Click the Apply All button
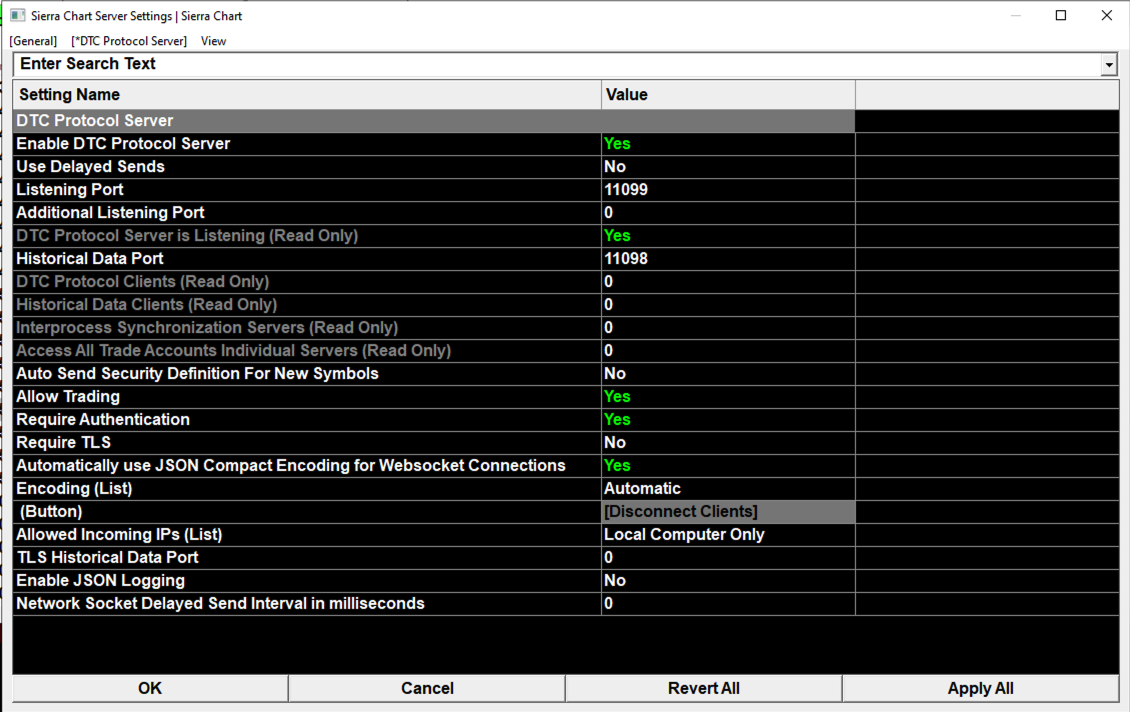Screen dimensions: 1130x712 (x=980, y=688)
